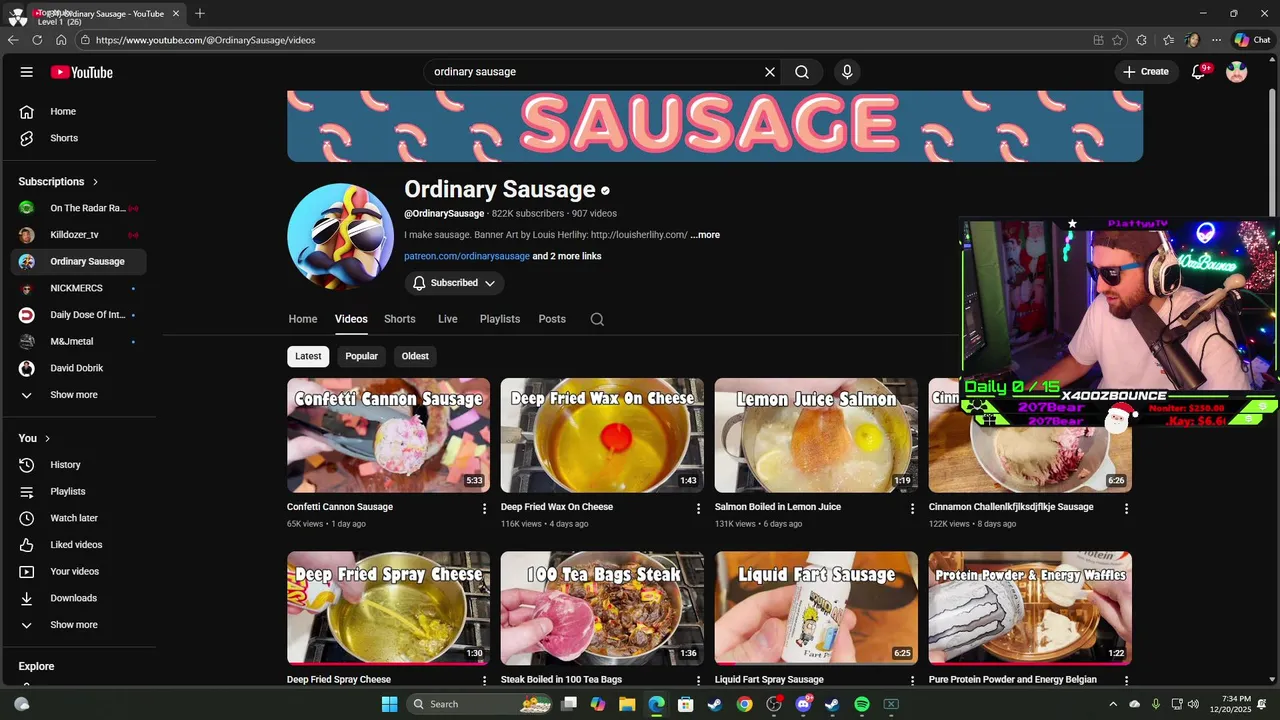This screenshot has height=720, width=1280.
Task: Click the browser home button
Action: pyautogui.click(x=61, y=40)
